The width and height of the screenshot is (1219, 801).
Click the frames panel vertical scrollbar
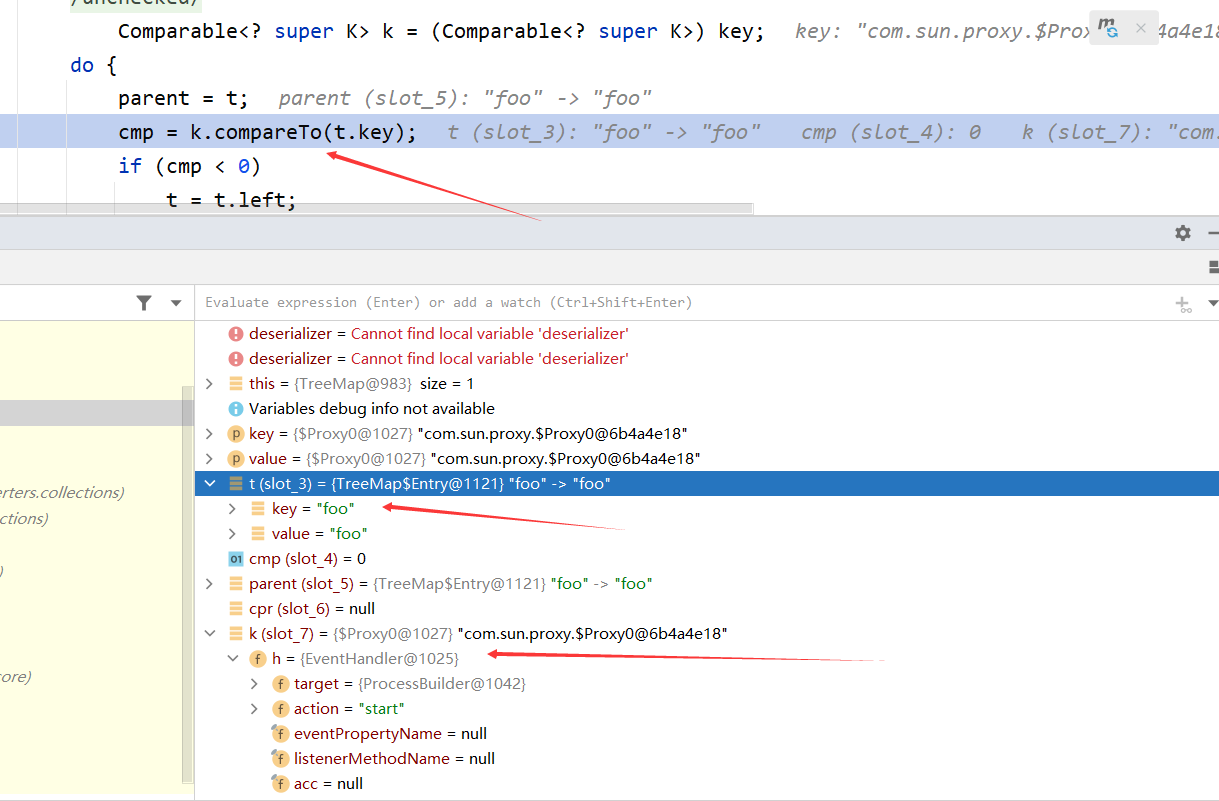186,583
